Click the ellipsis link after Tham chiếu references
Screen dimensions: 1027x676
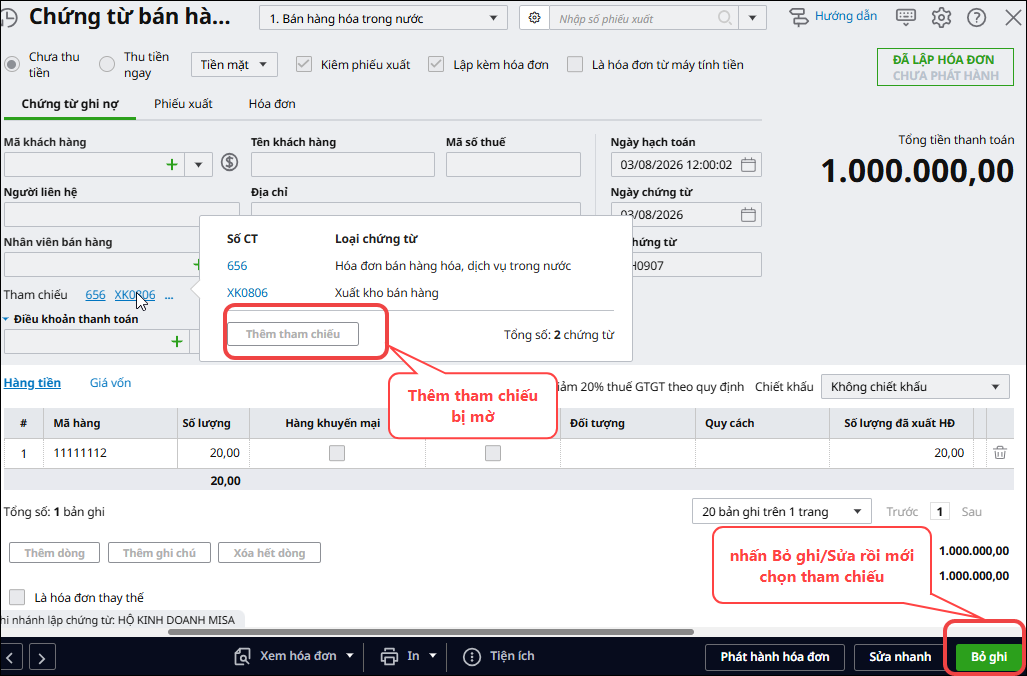point(169,295)
